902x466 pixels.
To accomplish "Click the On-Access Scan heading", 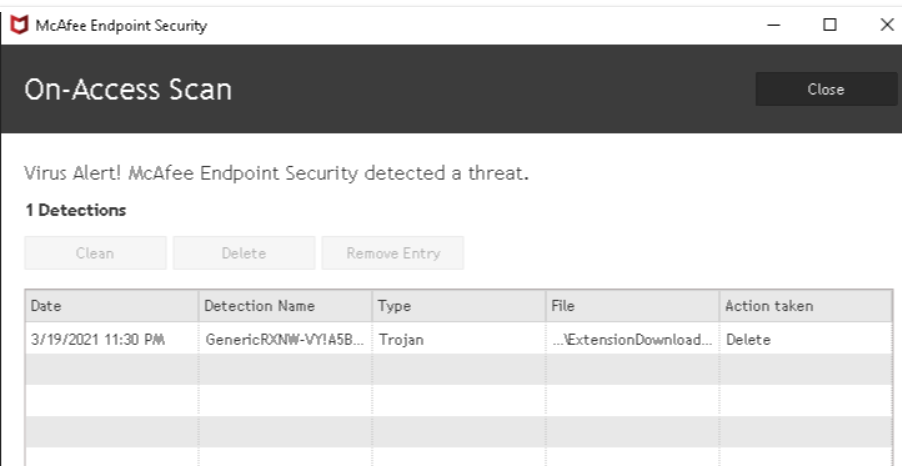I will [128, 90].
